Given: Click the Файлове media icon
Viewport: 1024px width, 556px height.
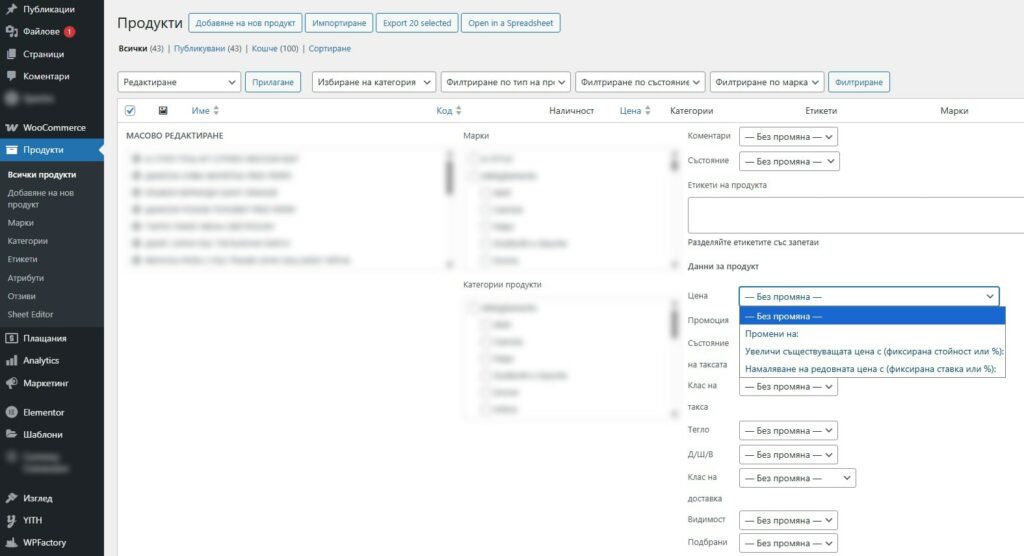Looking at the screenshot, I should click(12, 31).
